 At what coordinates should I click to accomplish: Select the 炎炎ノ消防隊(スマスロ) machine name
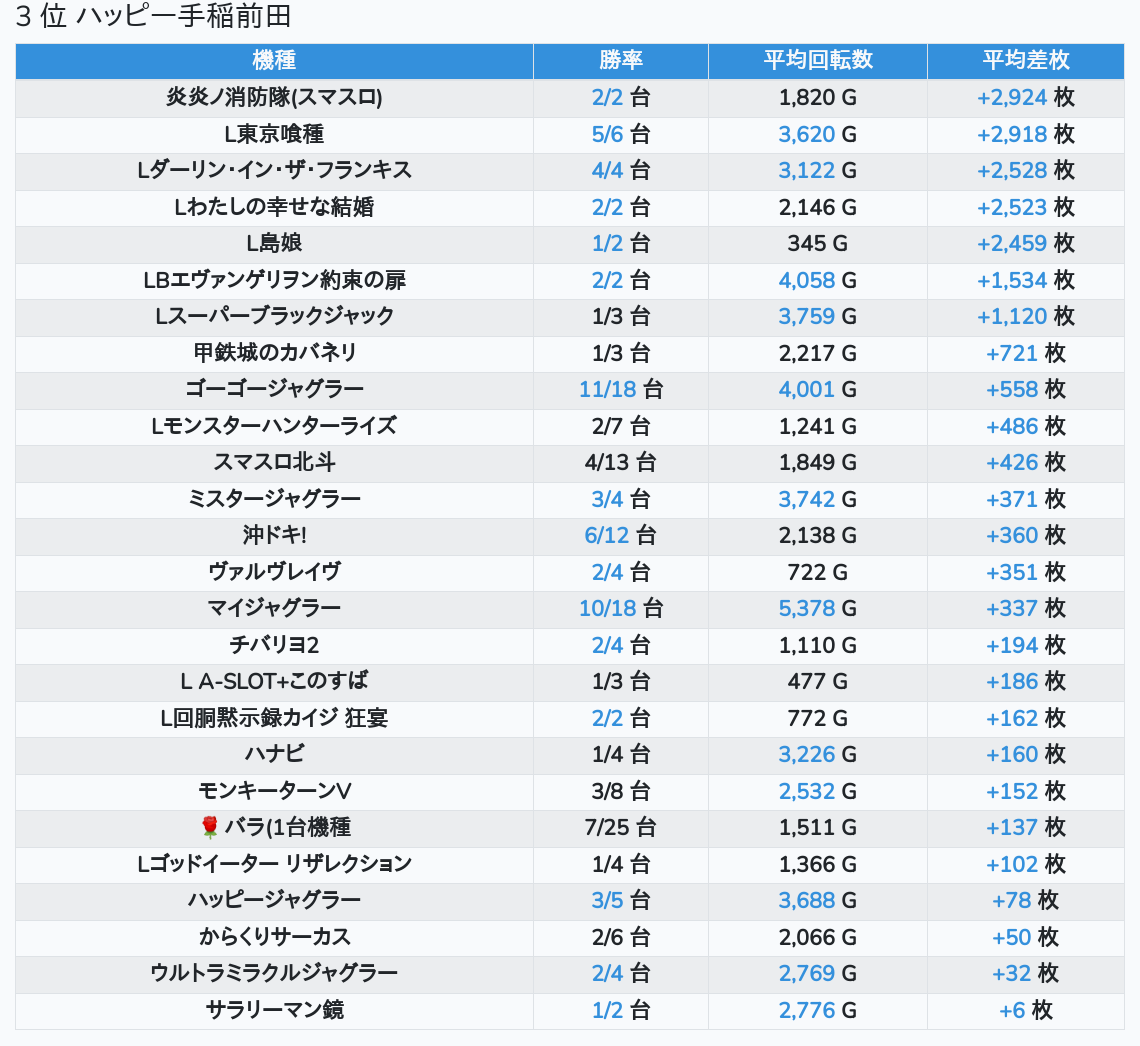pos(274,97)
